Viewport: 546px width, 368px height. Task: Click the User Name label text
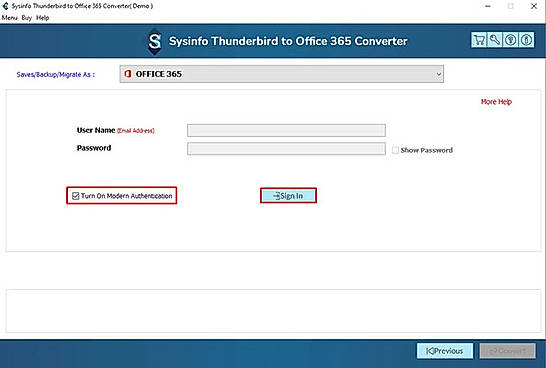tap(96, 130)
